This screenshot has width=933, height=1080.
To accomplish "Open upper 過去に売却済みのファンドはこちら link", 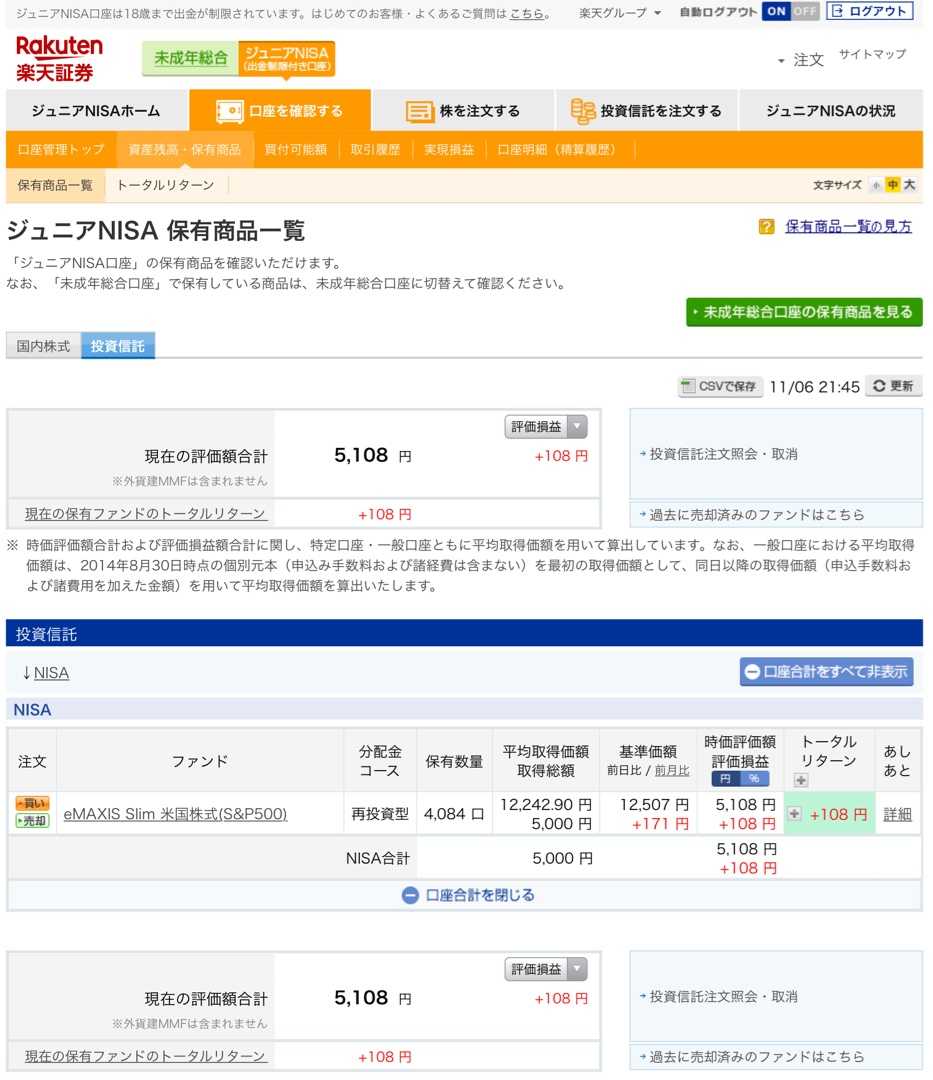I will (x=757, y=515).
